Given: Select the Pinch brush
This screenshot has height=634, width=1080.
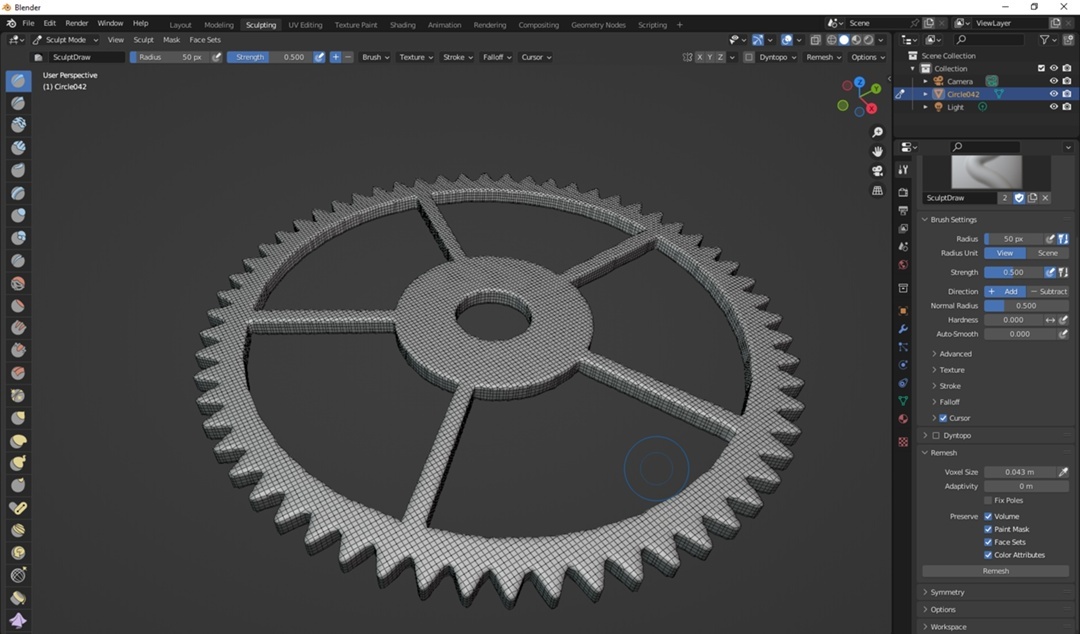Looking at the screenshot, I should pos(19,395).
